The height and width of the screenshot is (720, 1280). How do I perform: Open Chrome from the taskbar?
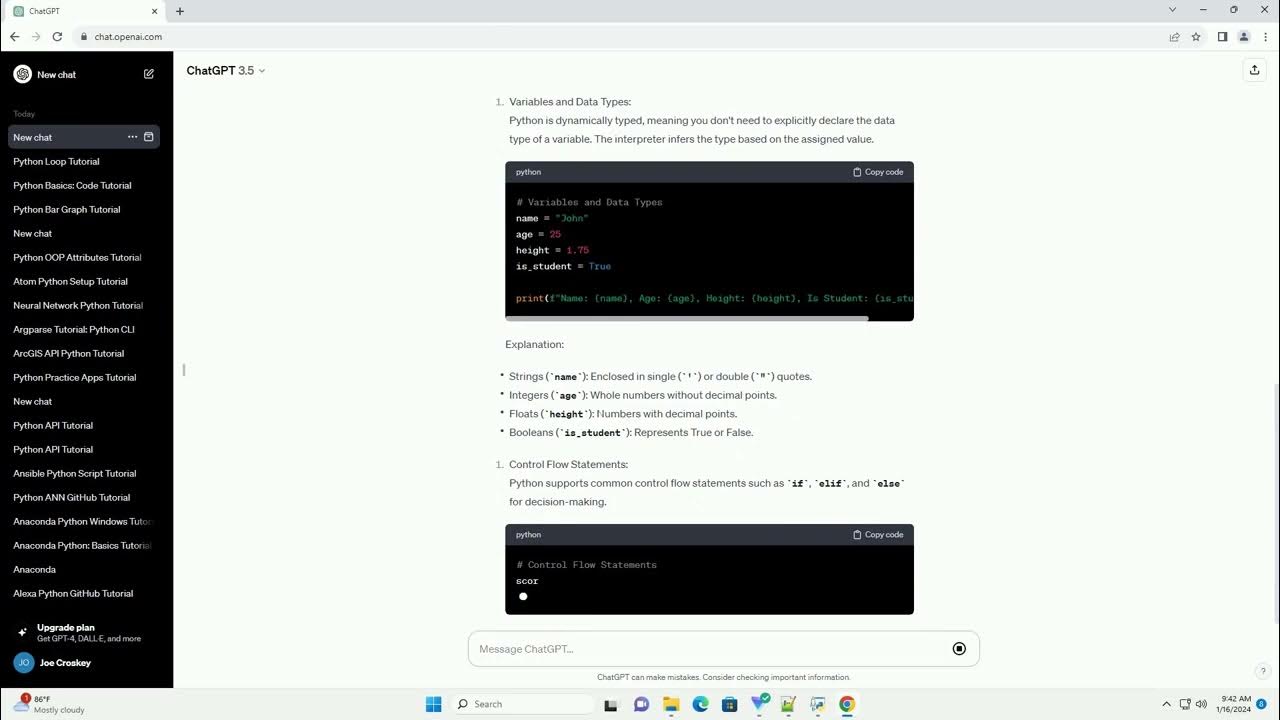[x=847, y=704]
